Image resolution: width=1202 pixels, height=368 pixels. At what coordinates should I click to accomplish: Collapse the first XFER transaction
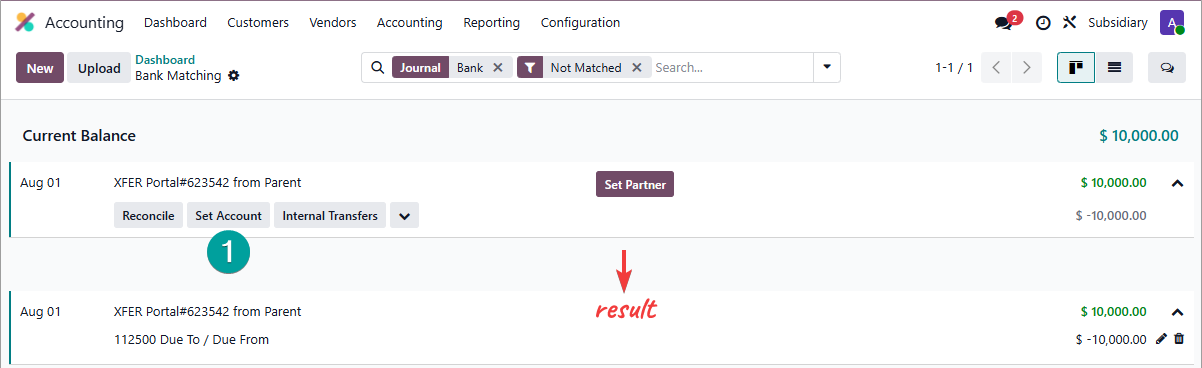(1177, 183)
